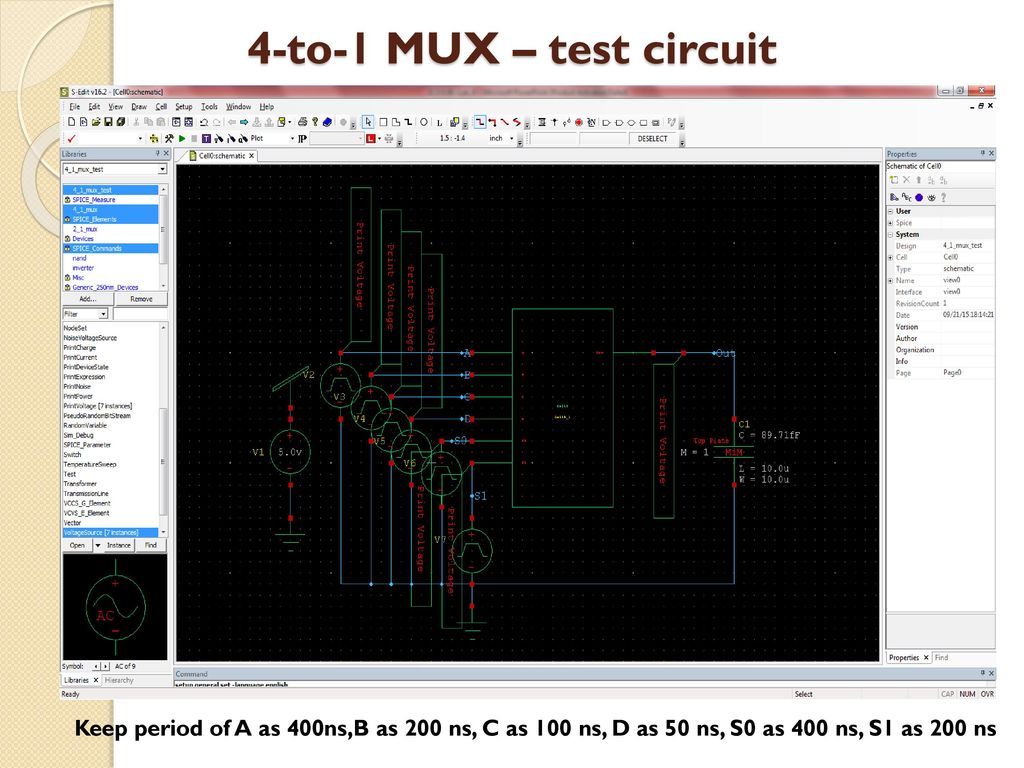Select VoltageSource [7 instances] in cell list
The height and width of the screenshot is (768, 1024).
tap(101, 533)
